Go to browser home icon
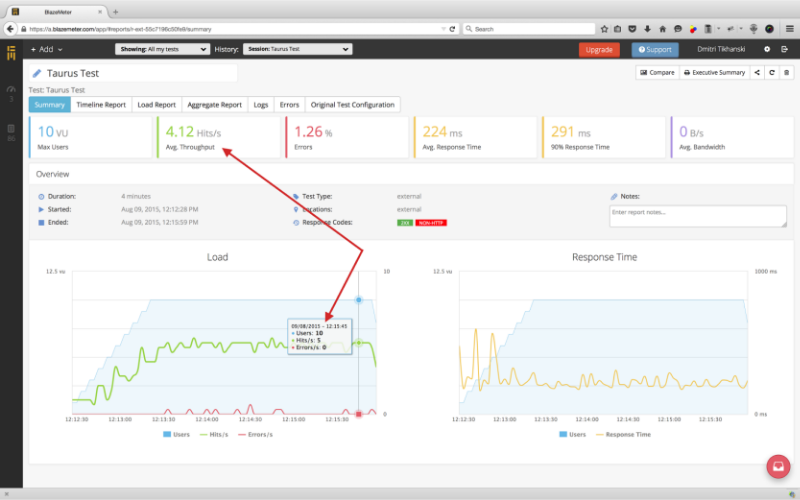This screenshot has height=500, width=800. [x=662, y=29]
